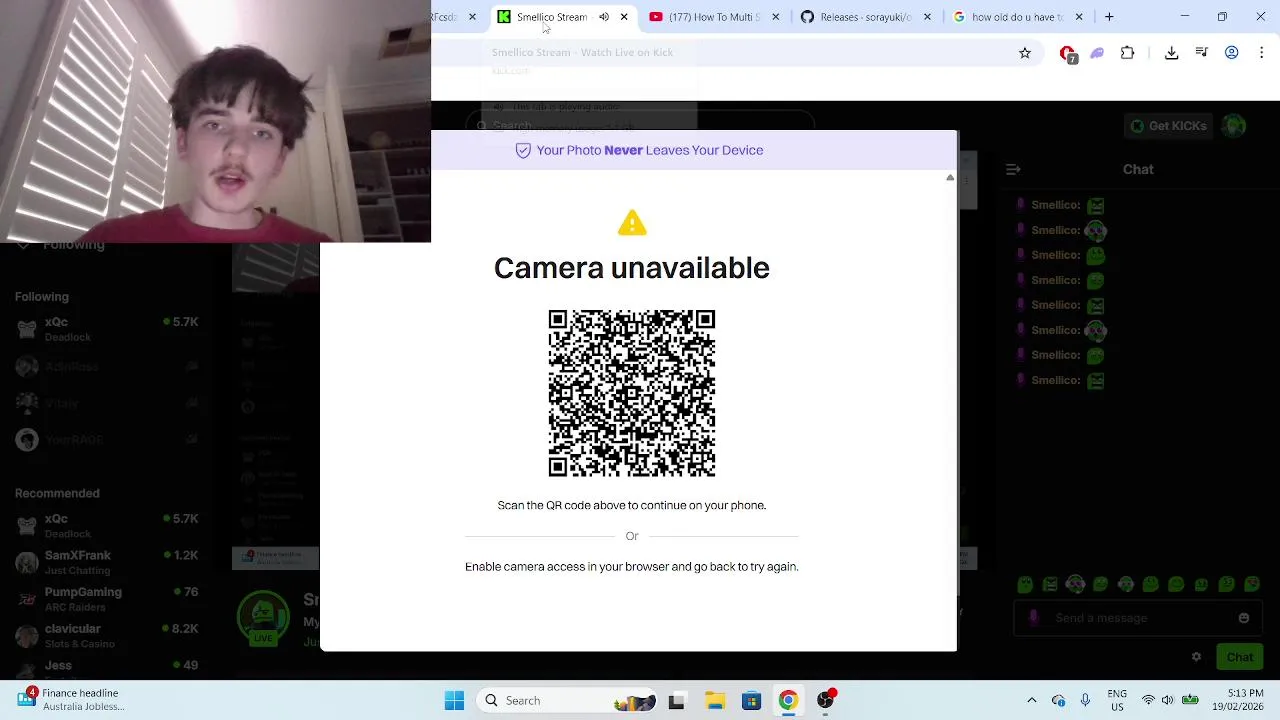
Task: Mute audio via Smellico Stream tab speaker icon
Action: (x=604, y=17)
